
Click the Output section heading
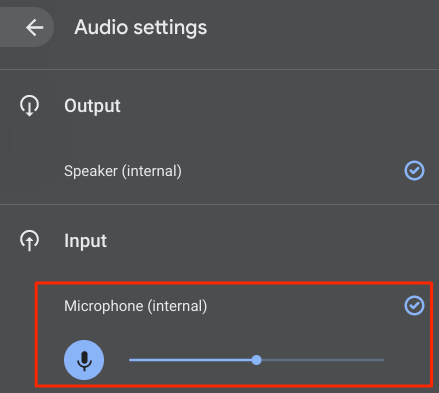click(92, 106)
